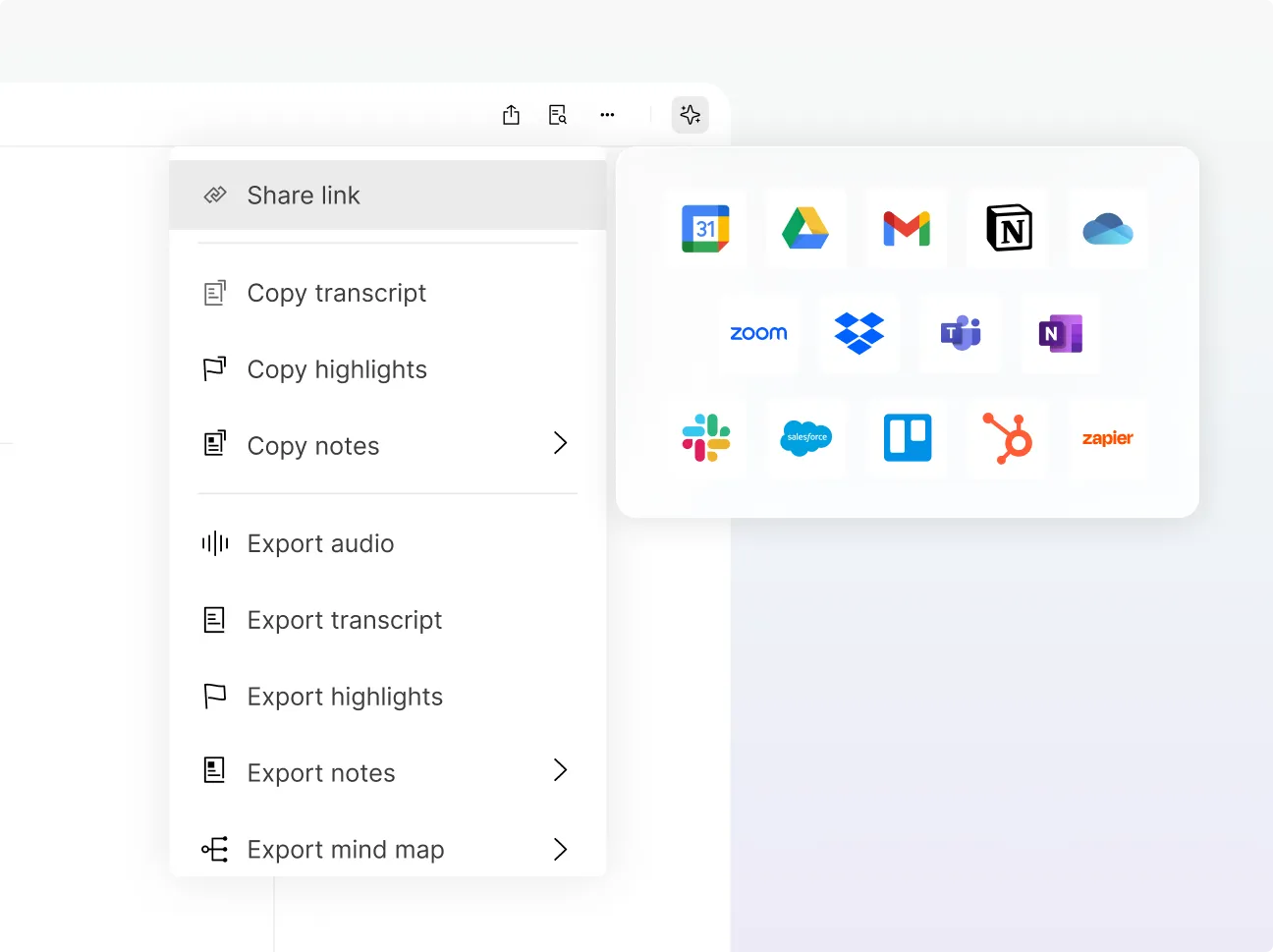Click Export highlights menu entry

tap(345, 697)
